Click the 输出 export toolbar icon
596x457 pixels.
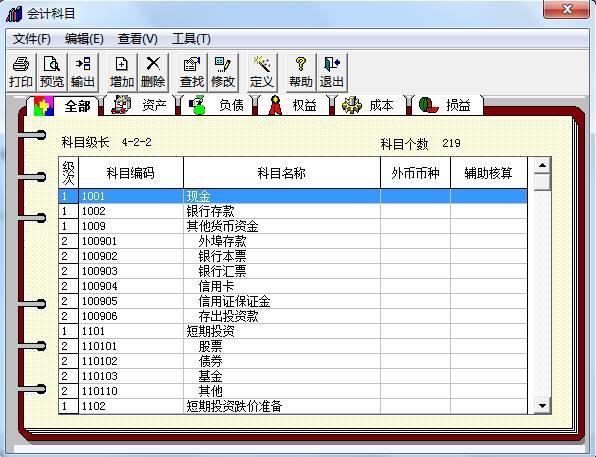pyautogui.click(x=83, y=72)
